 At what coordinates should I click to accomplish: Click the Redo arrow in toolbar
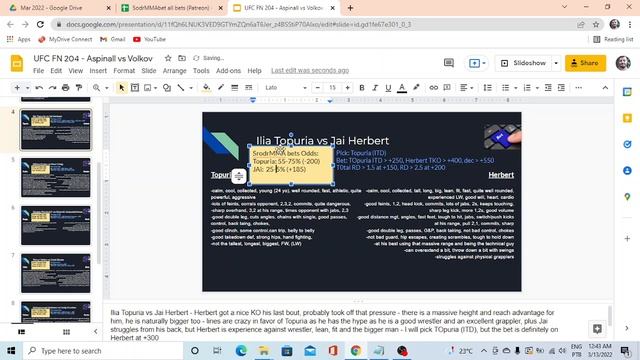click(52, 88)
